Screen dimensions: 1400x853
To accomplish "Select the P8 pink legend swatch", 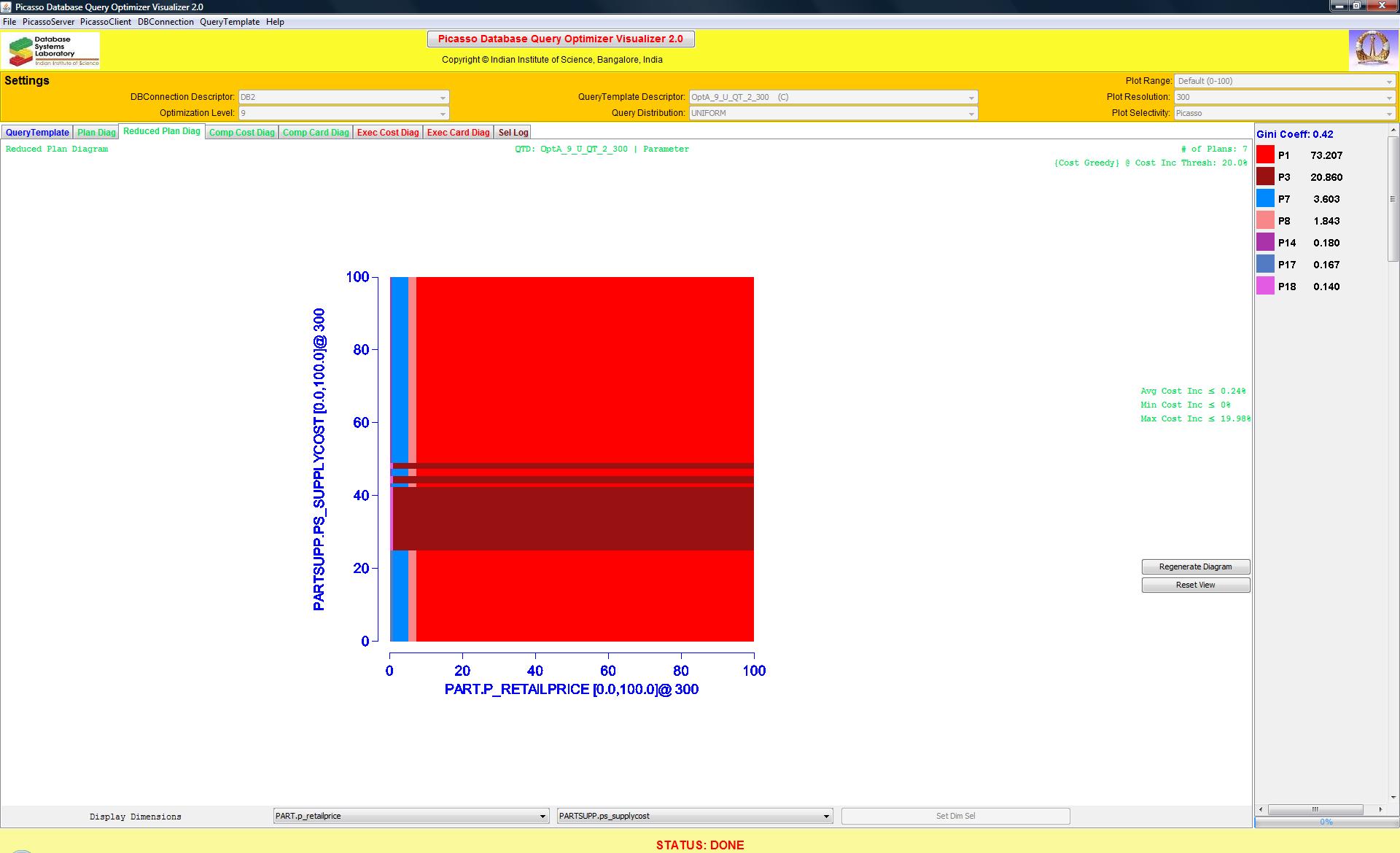I will click(1265, 221).
